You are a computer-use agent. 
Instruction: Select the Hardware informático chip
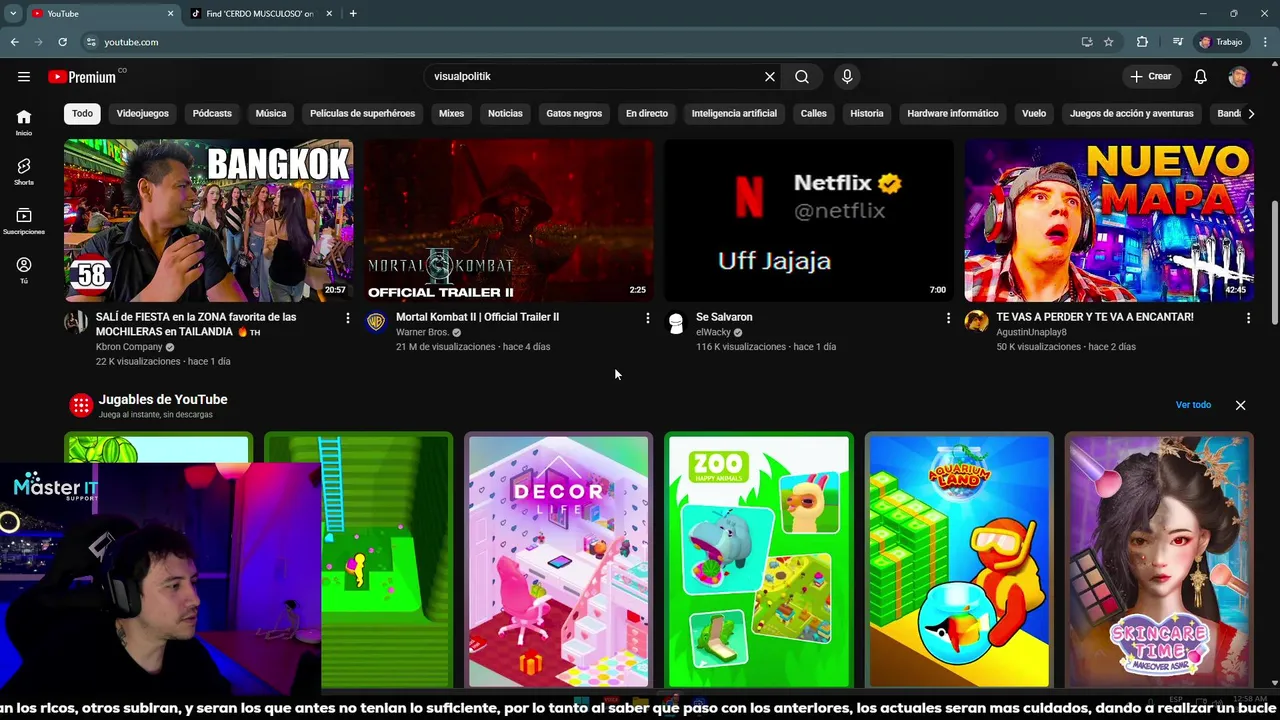click(953, 113)
